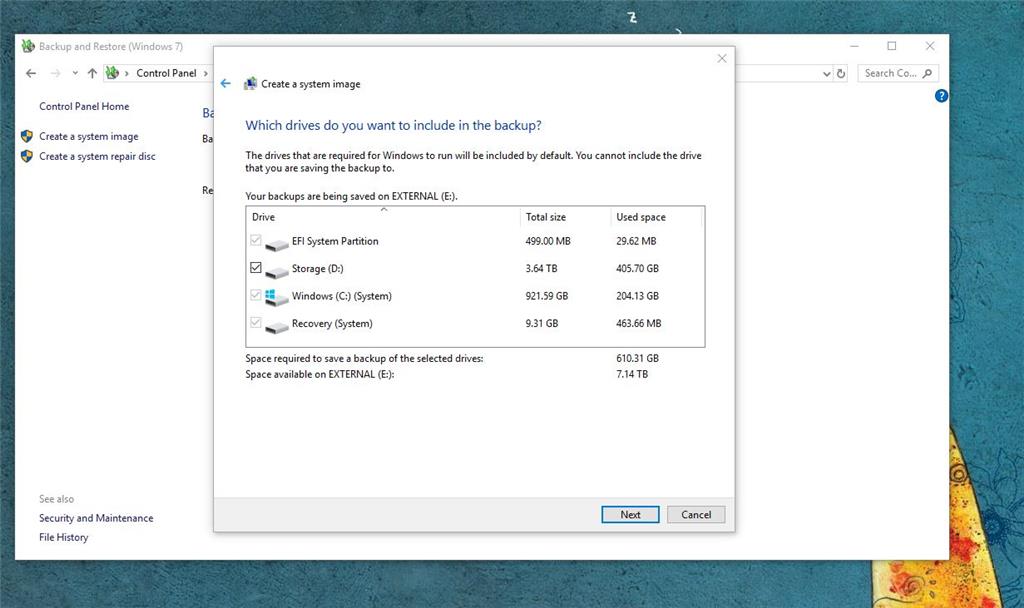Uncheck the Storage (D:) checkbox
The height and width of the screenshot is (608, 1024).
click(255, 268)
